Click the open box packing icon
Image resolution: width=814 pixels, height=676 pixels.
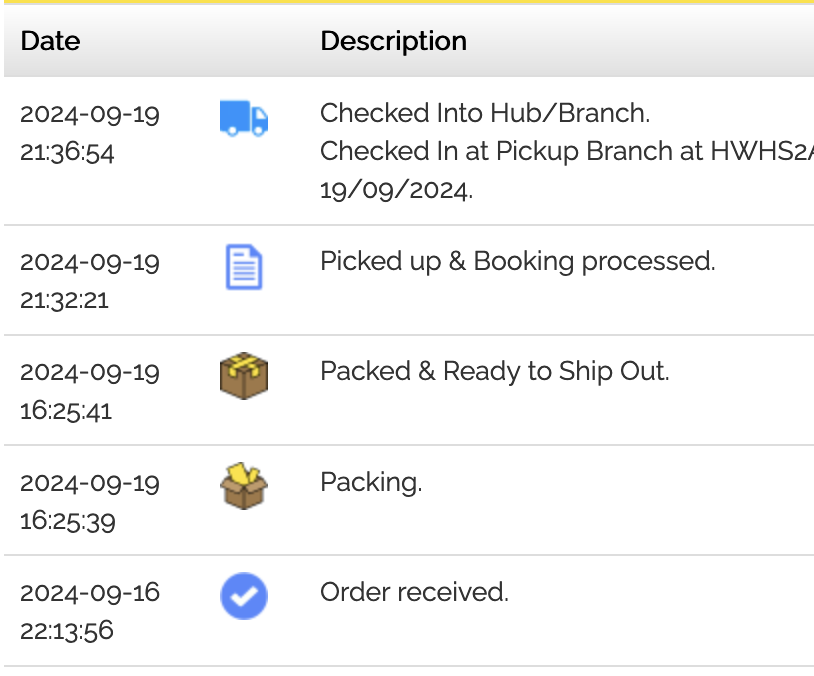click(243, 486)
